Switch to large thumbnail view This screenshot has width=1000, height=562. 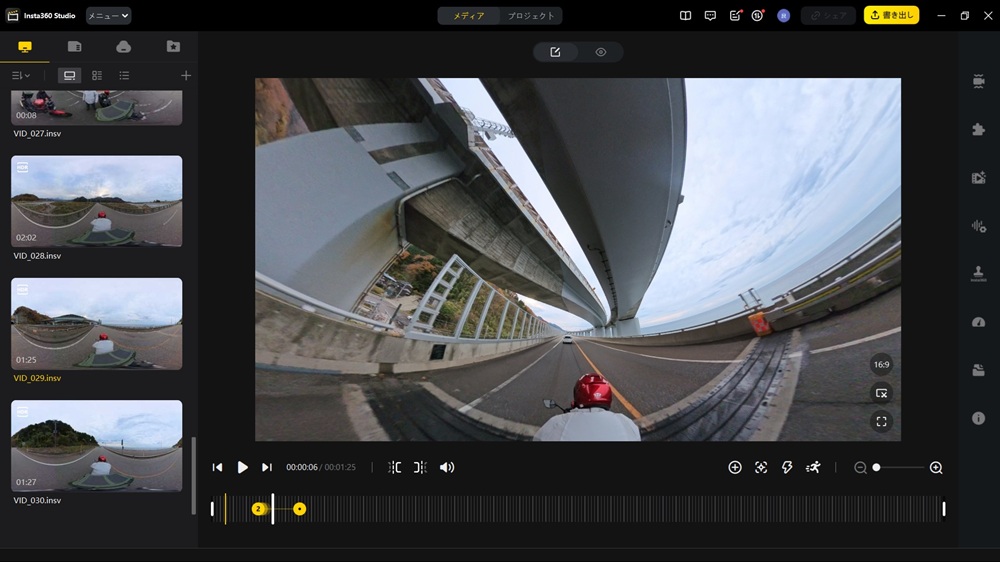70,75
